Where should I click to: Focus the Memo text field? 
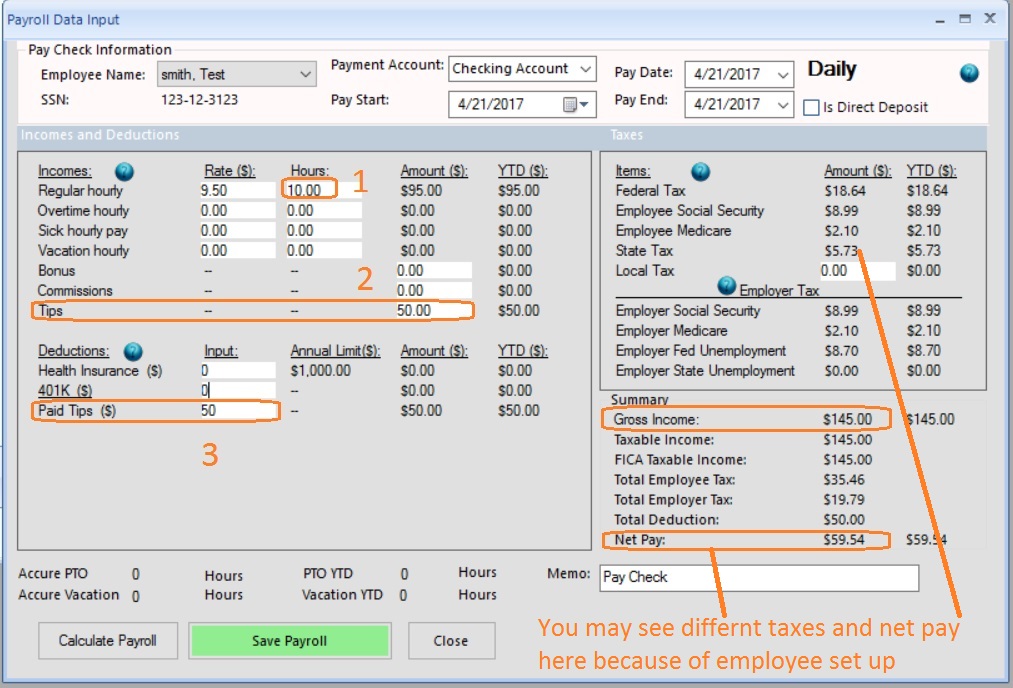[x=758, y=577]
